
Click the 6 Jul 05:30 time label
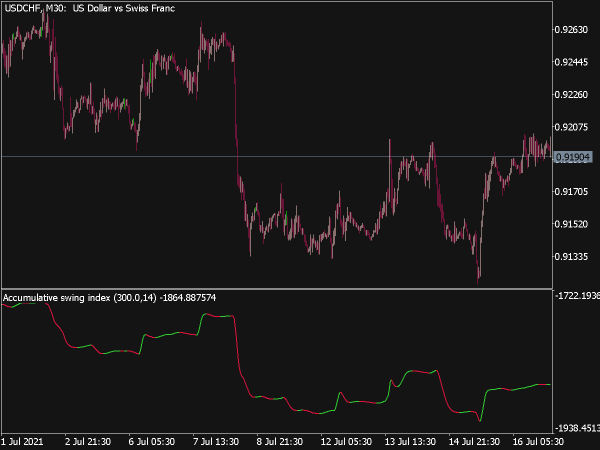click(152, 442)
